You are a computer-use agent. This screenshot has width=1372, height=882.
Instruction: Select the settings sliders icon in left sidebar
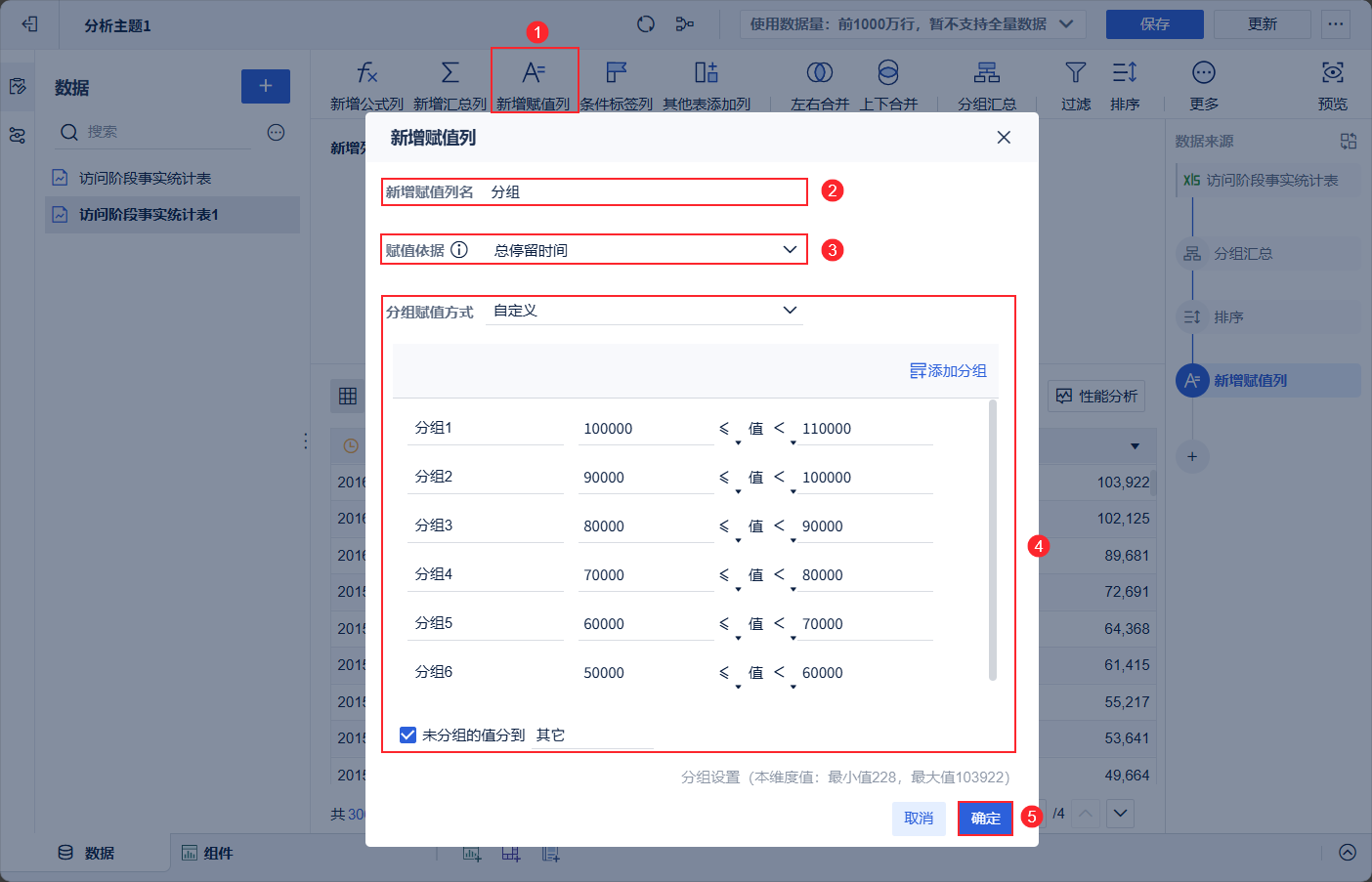18,136
